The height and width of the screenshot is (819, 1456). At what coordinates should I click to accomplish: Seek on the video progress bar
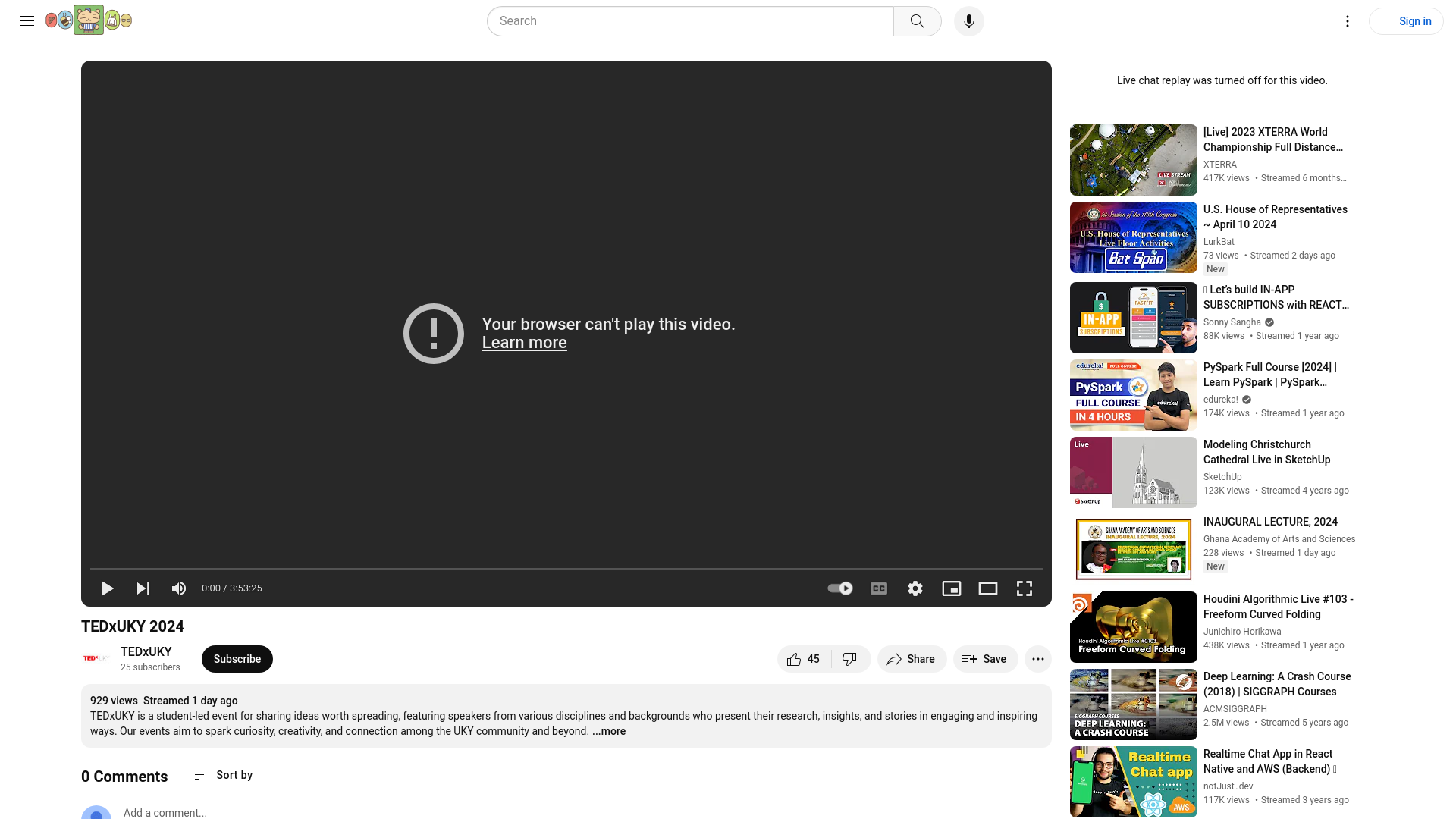coord(566,569)
